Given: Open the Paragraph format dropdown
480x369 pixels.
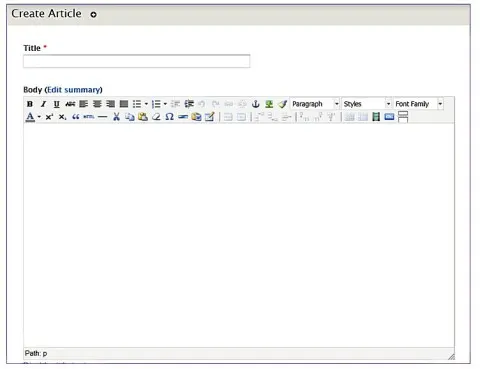Looking at the screenshot, I should coord(315,104).
